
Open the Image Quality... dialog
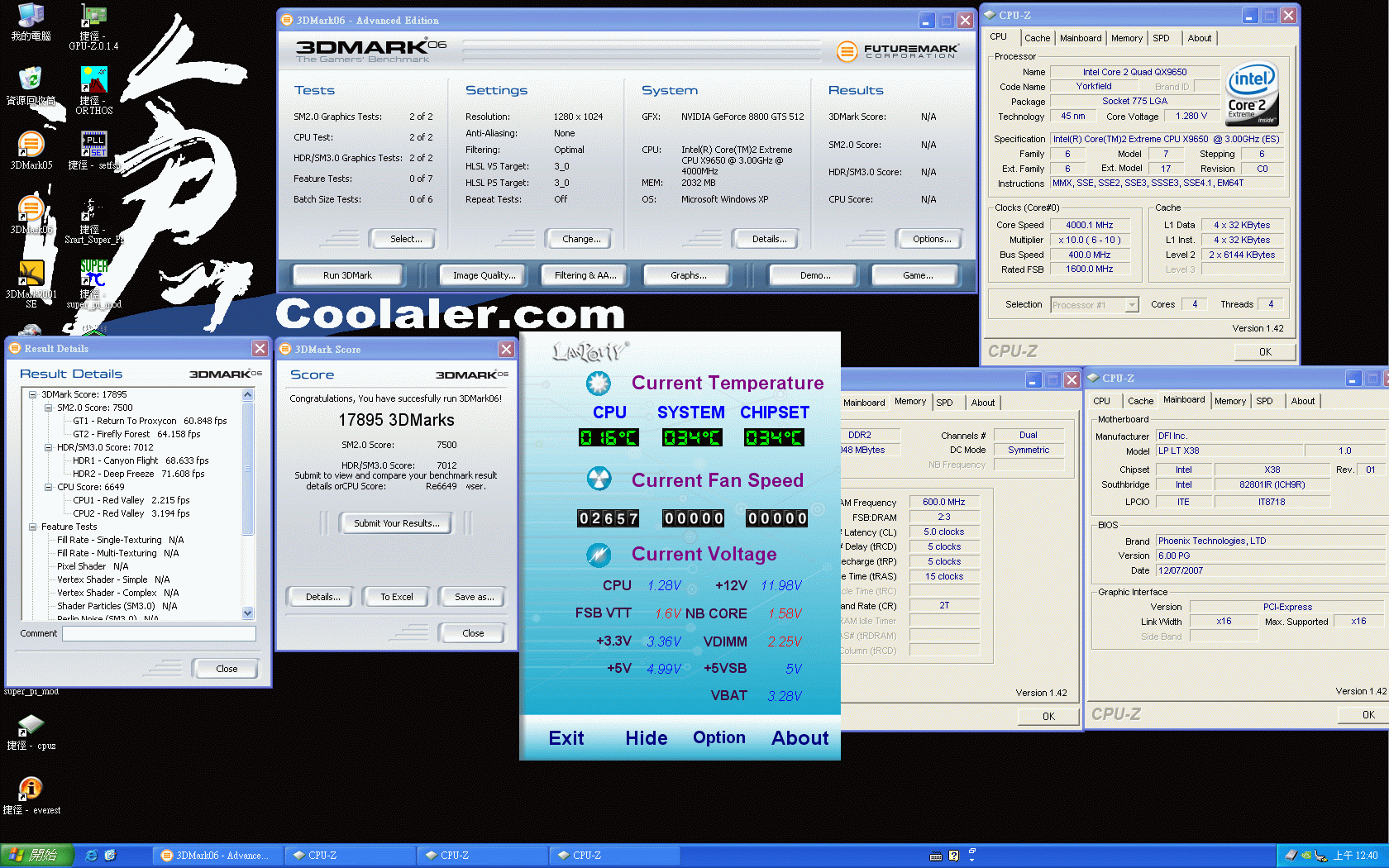click(x=484, y=275)
